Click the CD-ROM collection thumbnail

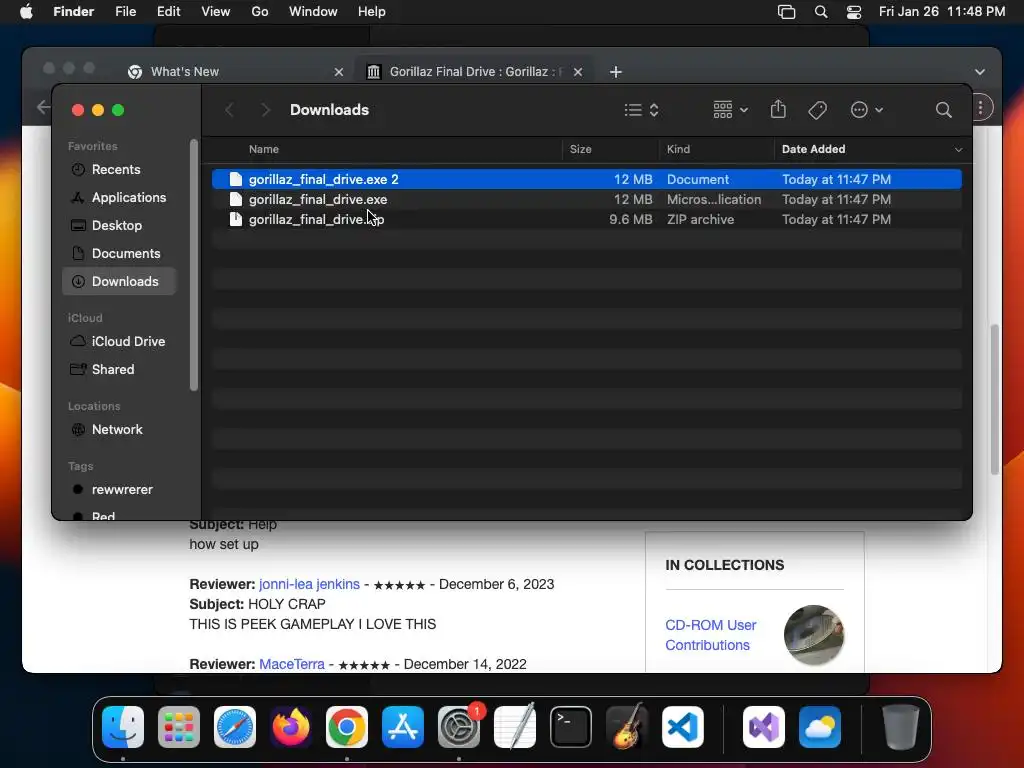pos(814,635)
